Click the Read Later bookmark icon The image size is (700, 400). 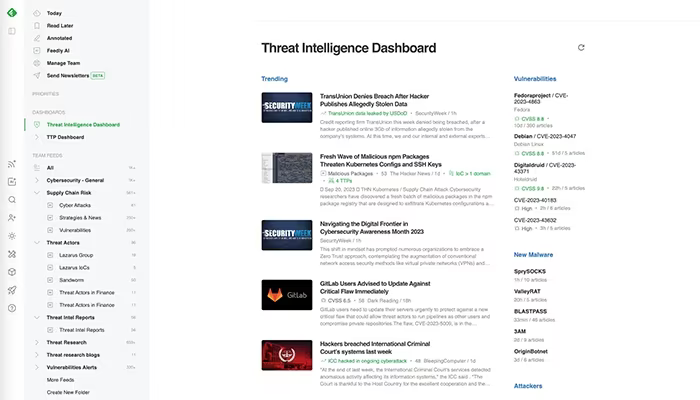pyautogui.click(x=37, y=26)
